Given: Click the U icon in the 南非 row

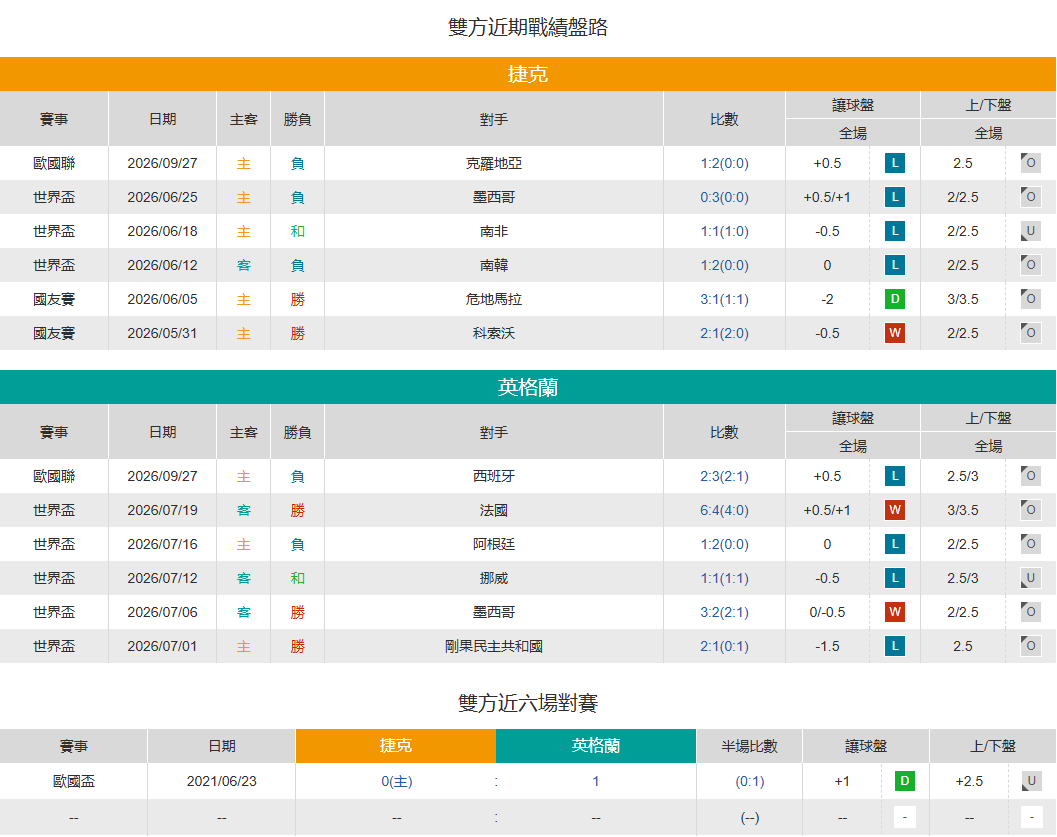Looking at the screenshot, I should pyautogui.click(x=1030, y=231).
